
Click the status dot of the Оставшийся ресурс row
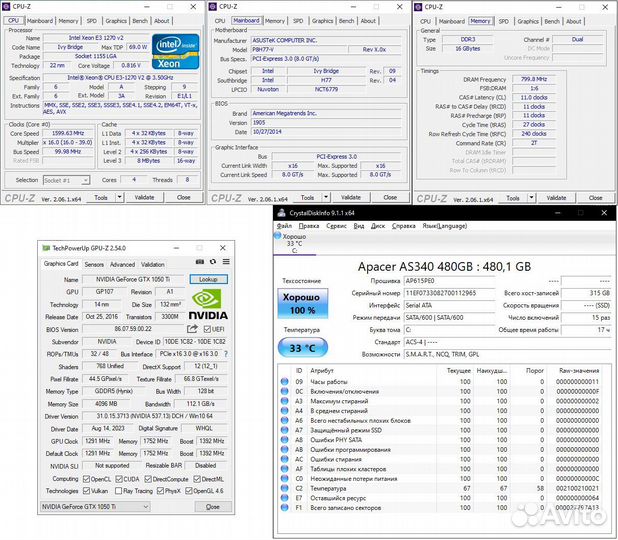pyautogui.click(x=285, y=498)
